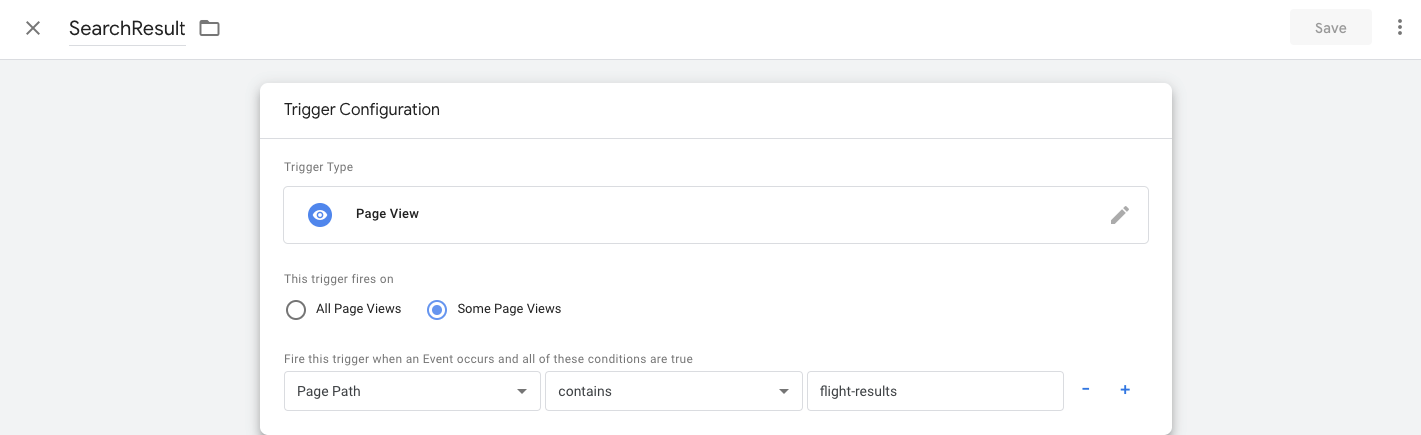
Task: Click the Trigger Configuration heading
Action: pos(362,110)
